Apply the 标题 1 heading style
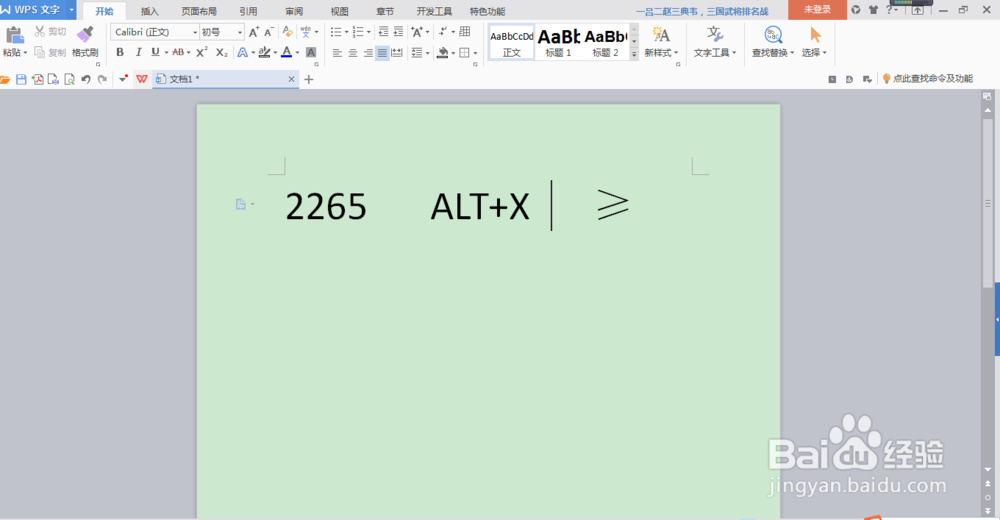 558,43
